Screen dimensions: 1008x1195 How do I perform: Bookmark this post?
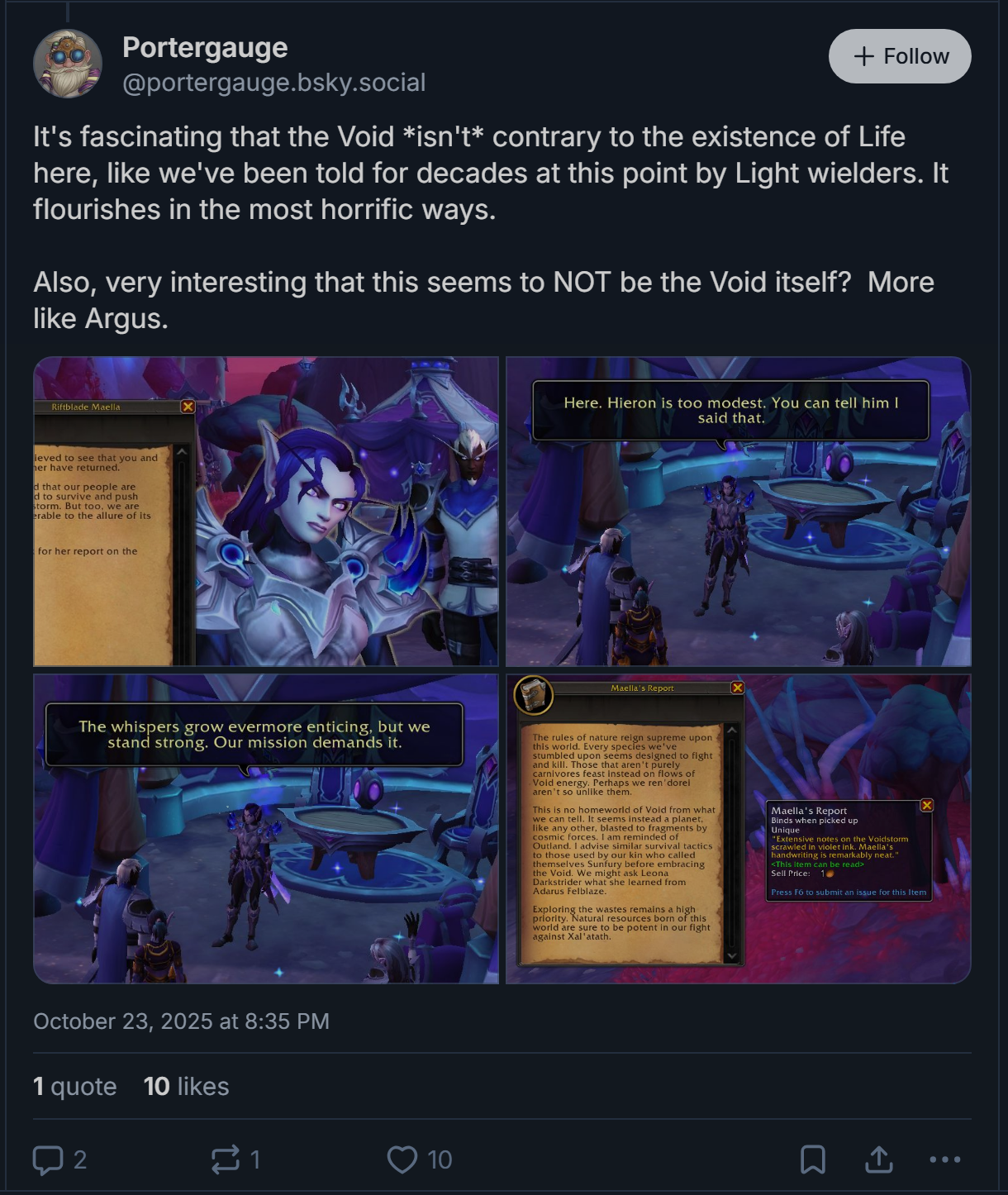pyautogui.click(x=813, y=1159)
